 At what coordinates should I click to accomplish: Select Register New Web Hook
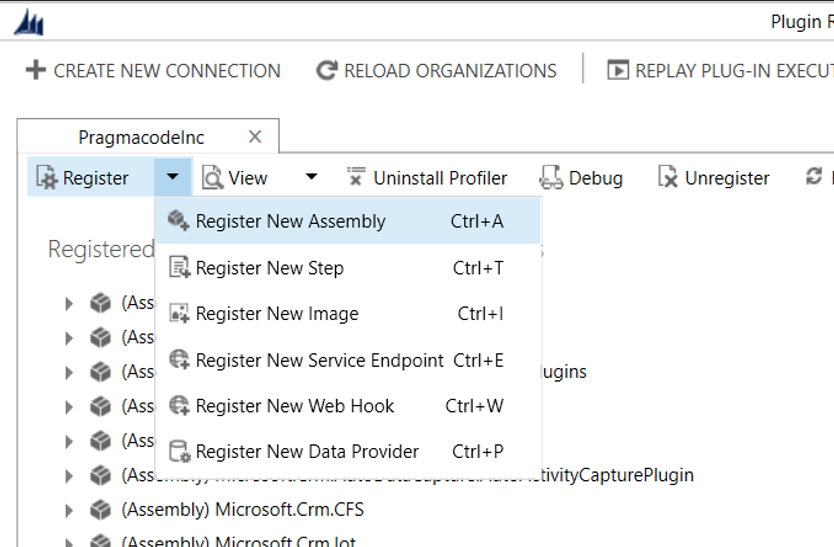click(x=348, y=406)
